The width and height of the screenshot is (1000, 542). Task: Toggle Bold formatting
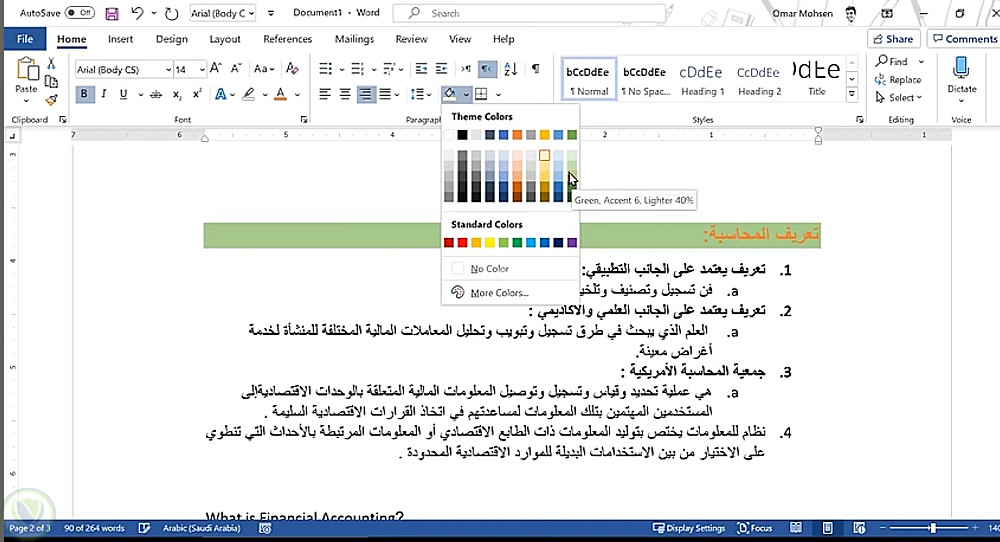pyautogui.click(x=84, y=94)
